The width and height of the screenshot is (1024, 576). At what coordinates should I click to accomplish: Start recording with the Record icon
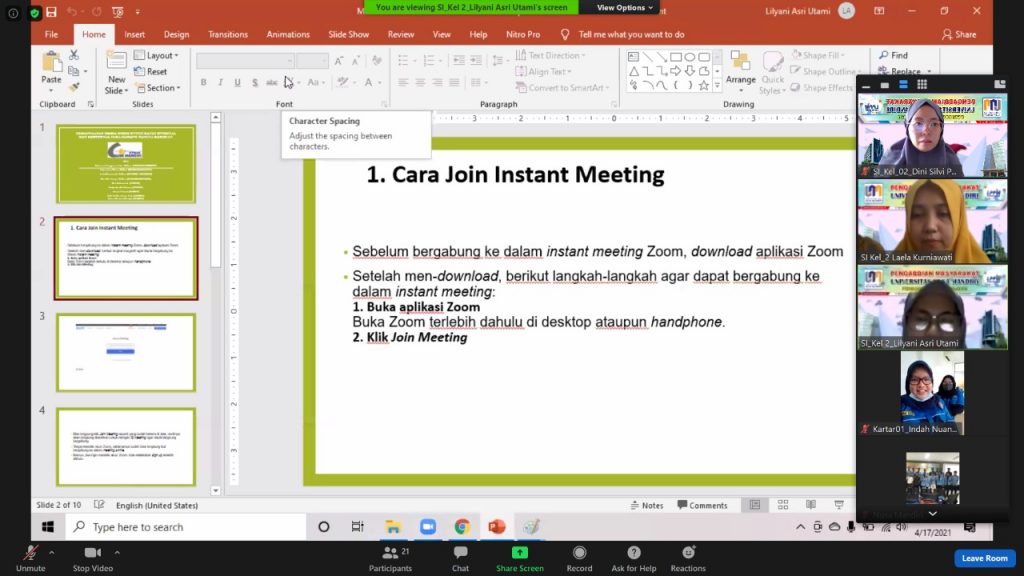click(x=579, y=553)
